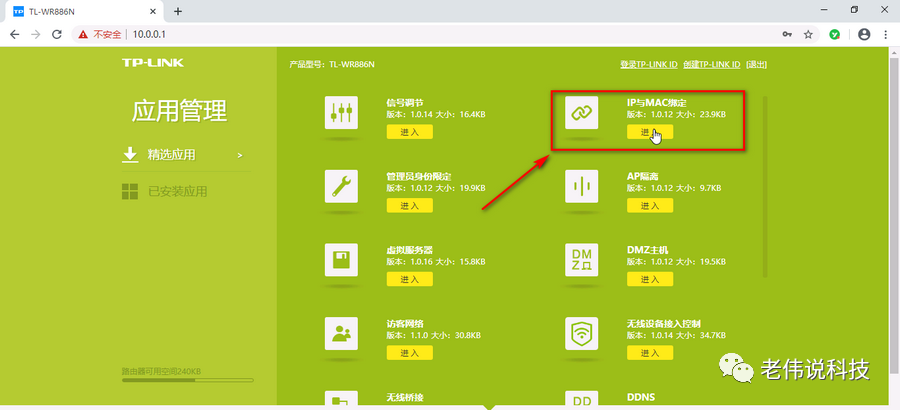
Task: Click the download icon beside 精选应用
Action: (x=130, y=154)
